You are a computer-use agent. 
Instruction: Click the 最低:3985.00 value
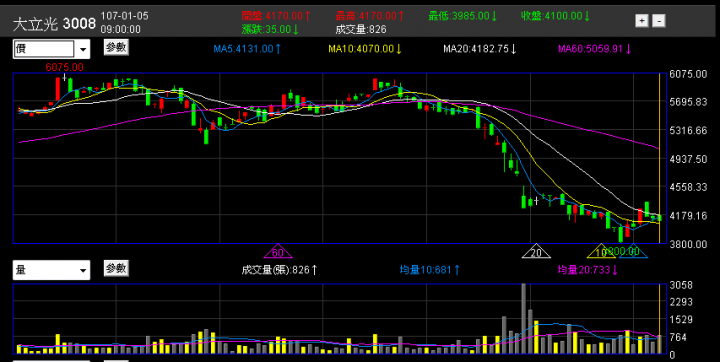pyautogui.click(x=462, y=16)
